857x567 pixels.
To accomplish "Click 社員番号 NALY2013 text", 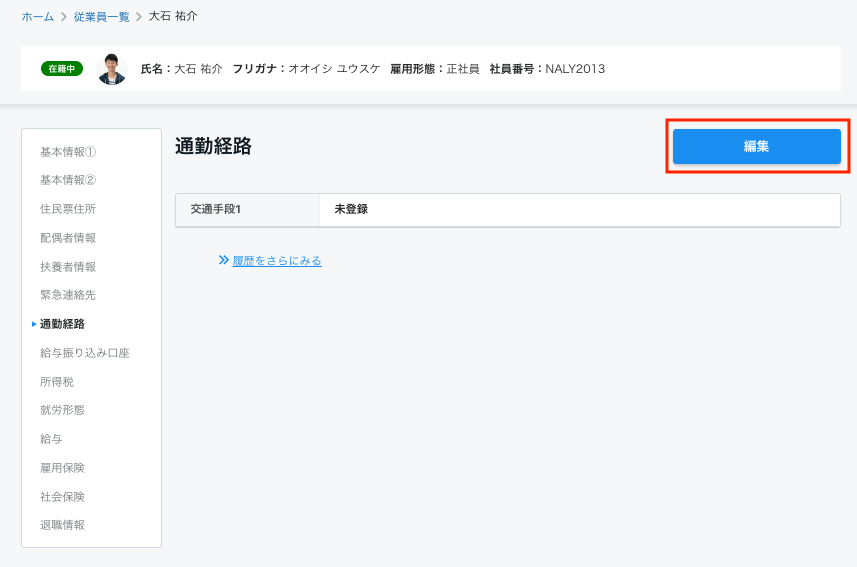I will 547,69.
